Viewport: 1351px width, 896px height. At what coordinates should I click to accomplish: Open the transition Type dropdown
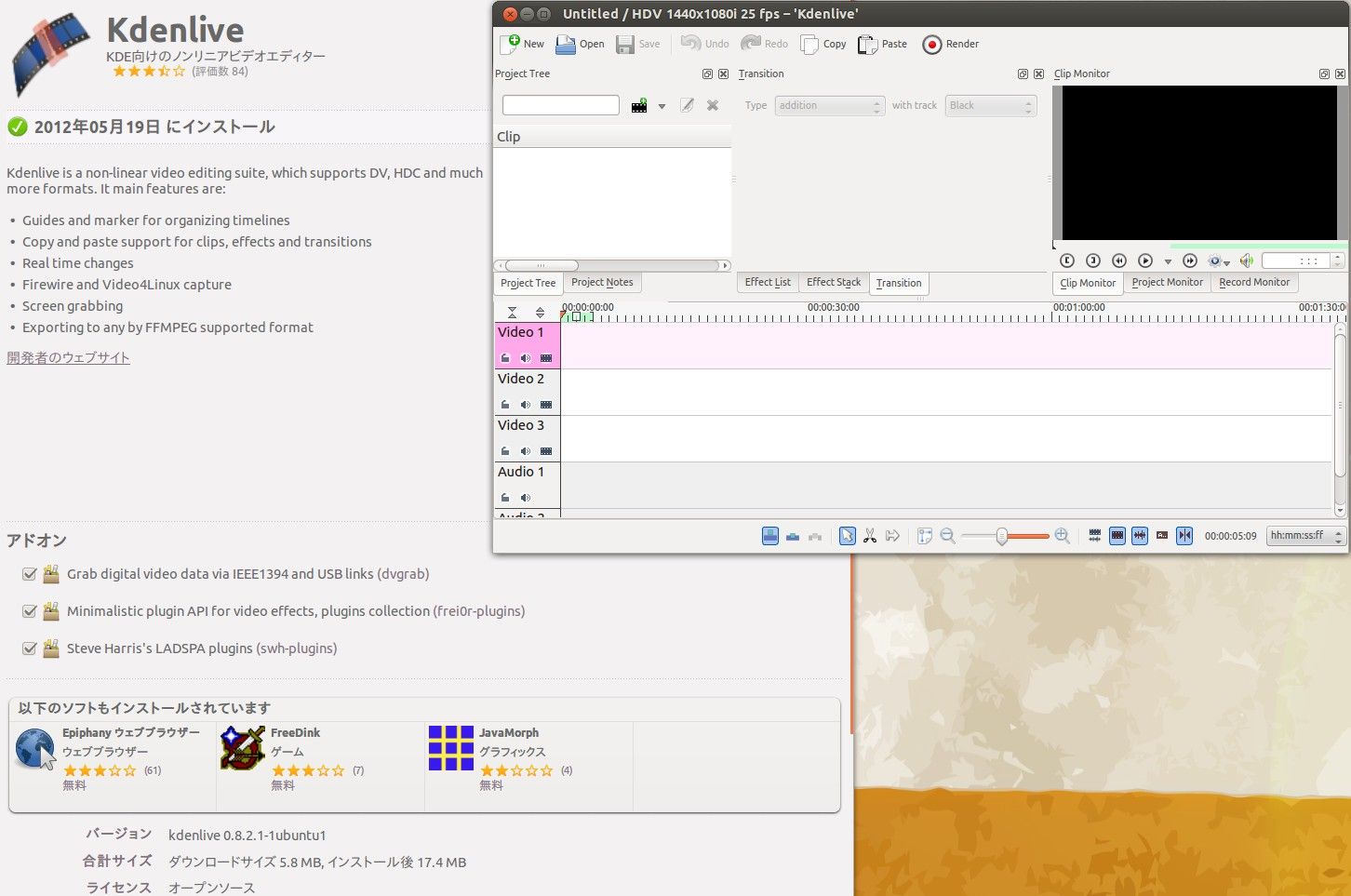(x=828, y=105)
